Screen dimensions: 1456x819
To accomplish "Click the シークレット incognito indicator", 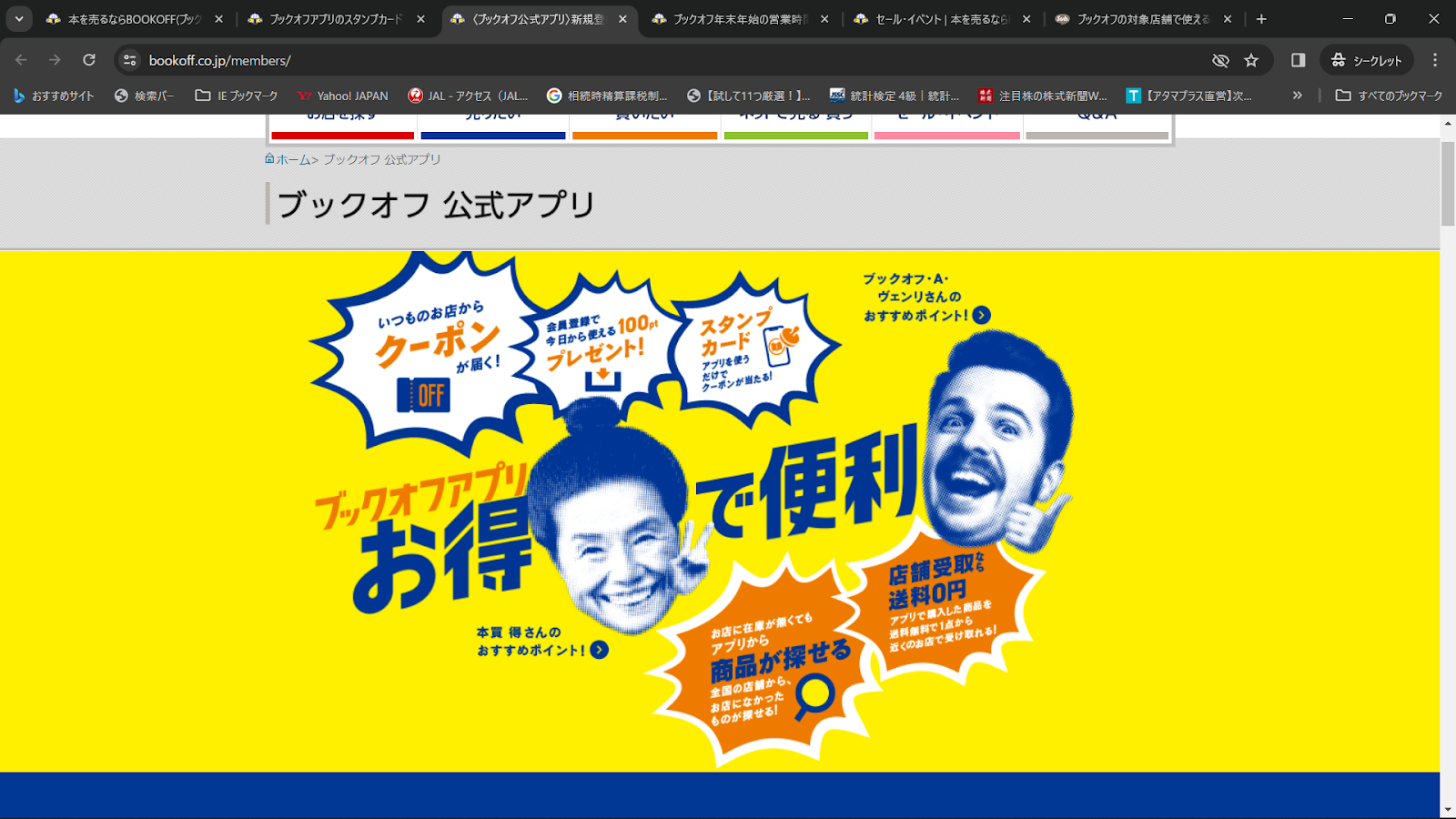I will [x=1367, y=60].
